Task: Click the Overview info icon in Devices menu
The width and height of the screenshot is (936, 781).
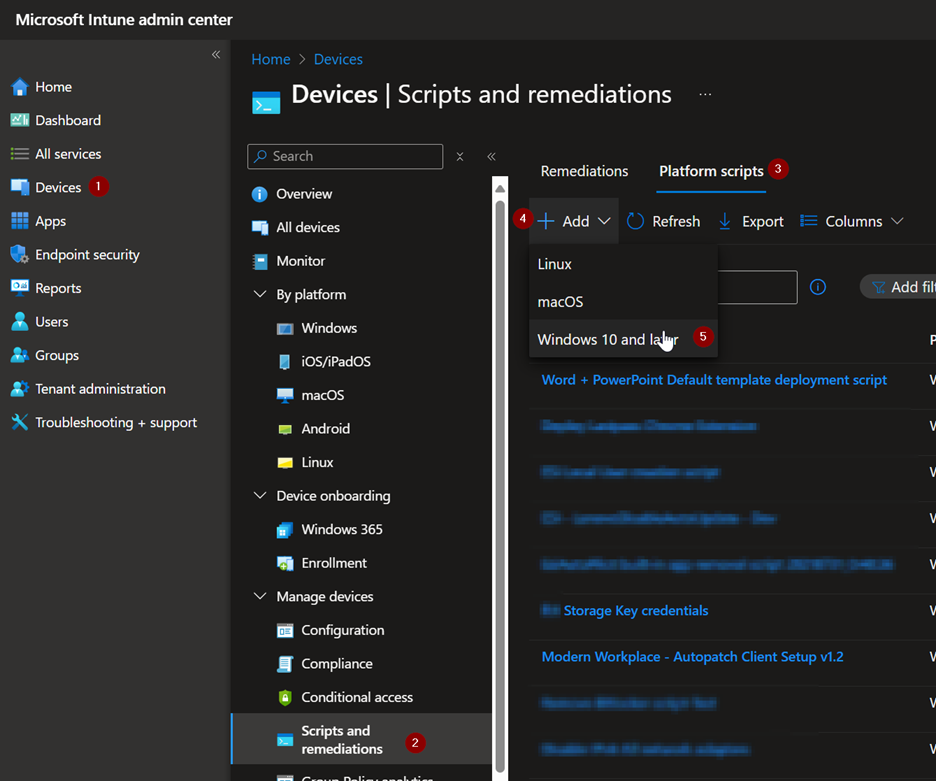Action: (260, 194)
